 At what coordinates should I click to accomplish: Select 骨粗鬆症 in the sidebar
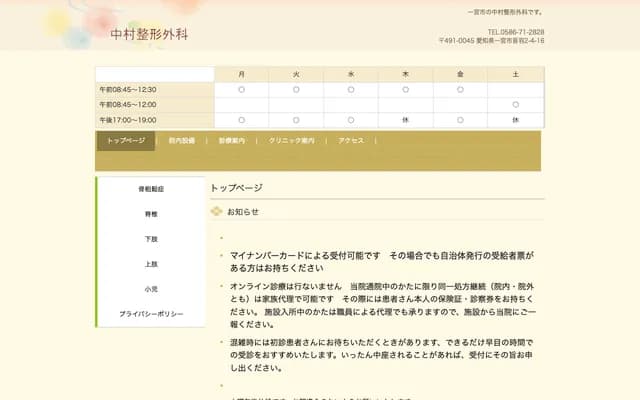click(x=151, y=189)
